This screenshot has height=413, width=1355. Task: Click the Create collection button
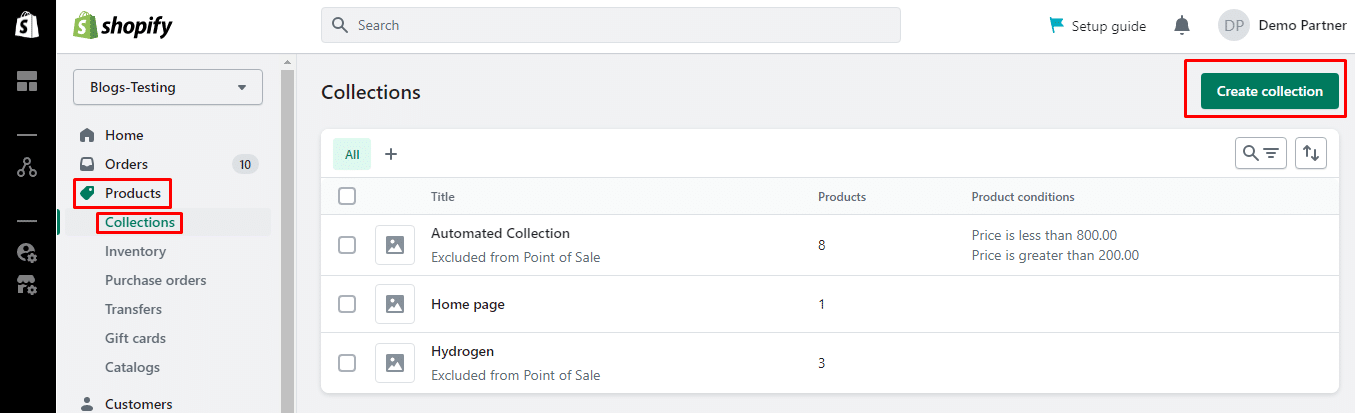tap(1269, 91)
